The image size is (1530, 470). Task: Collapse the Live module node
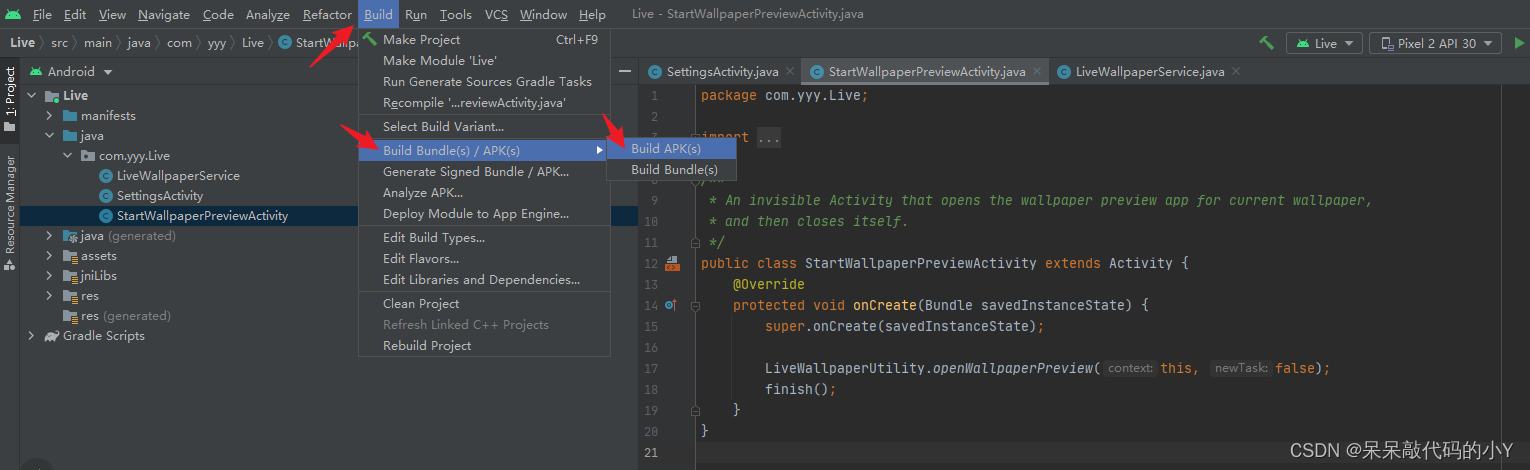tap(32, 95)
